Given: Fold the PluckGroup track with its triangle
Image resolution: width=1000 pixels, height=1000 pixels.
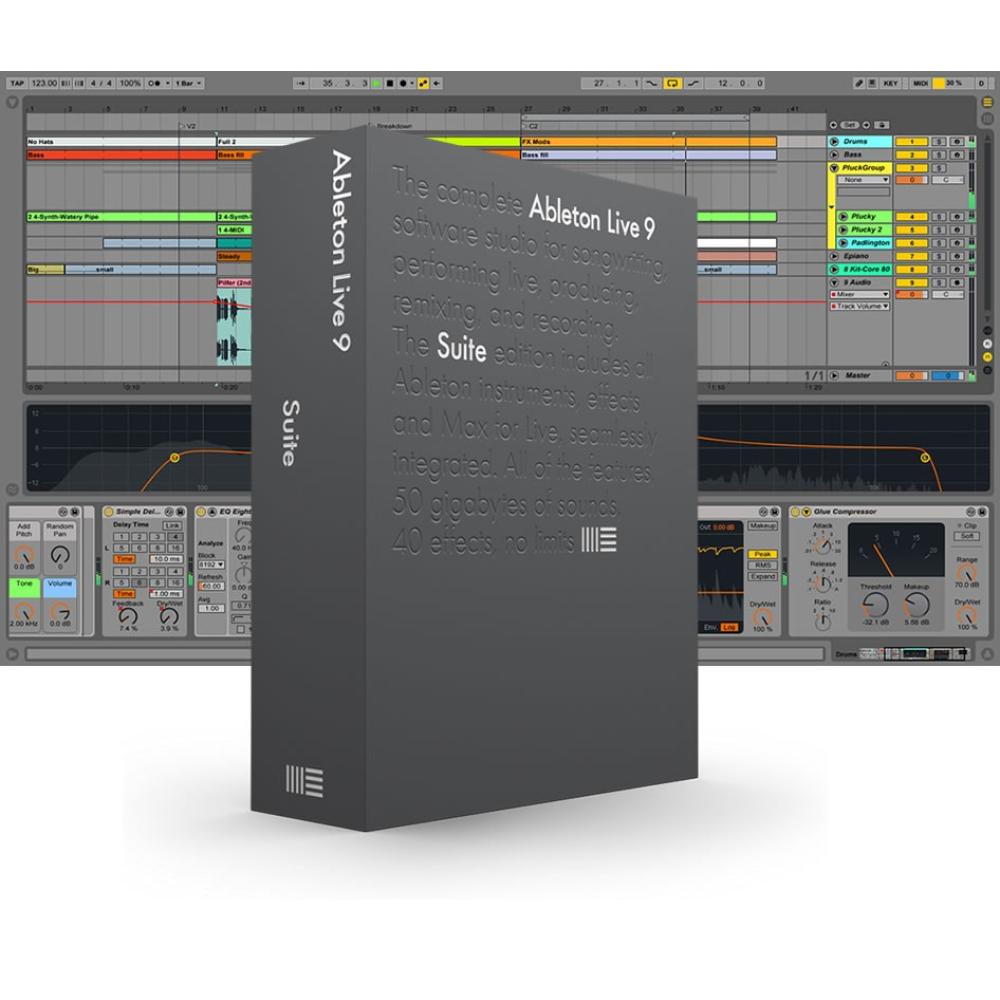Looking at the screenshot, I should click(833, 167).
